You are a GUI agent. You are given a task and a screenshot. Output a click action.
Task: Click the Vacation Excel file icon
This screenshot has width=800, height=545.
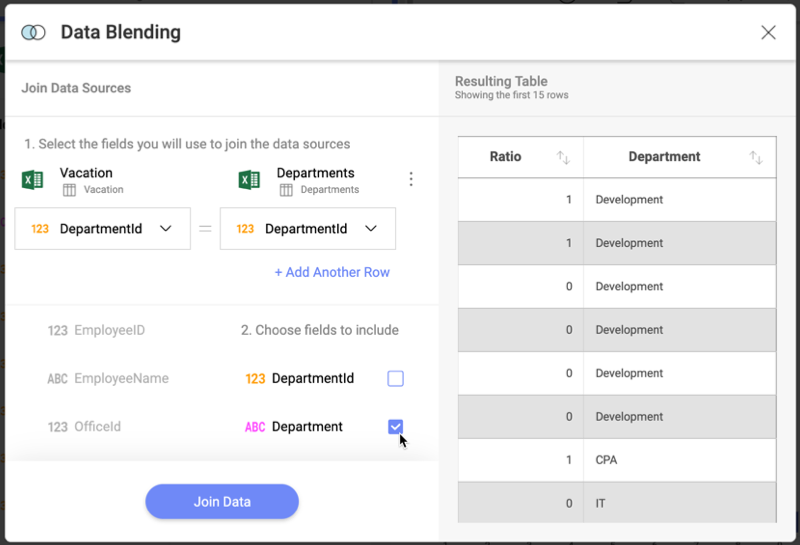click(32, 180)
